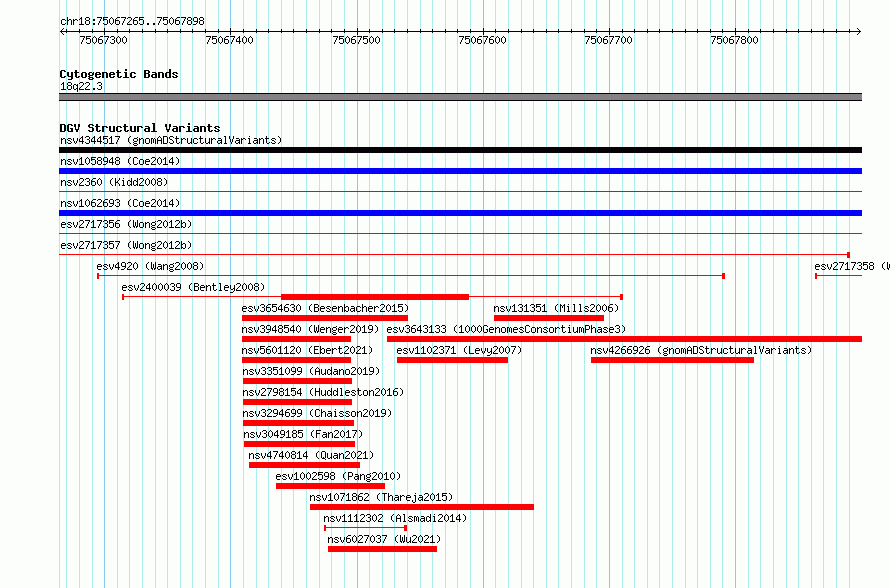Screen dimensions: 890x588
Task: Select red bar under nsv1071862 (Thareja2015)
Action: point(422,507)
